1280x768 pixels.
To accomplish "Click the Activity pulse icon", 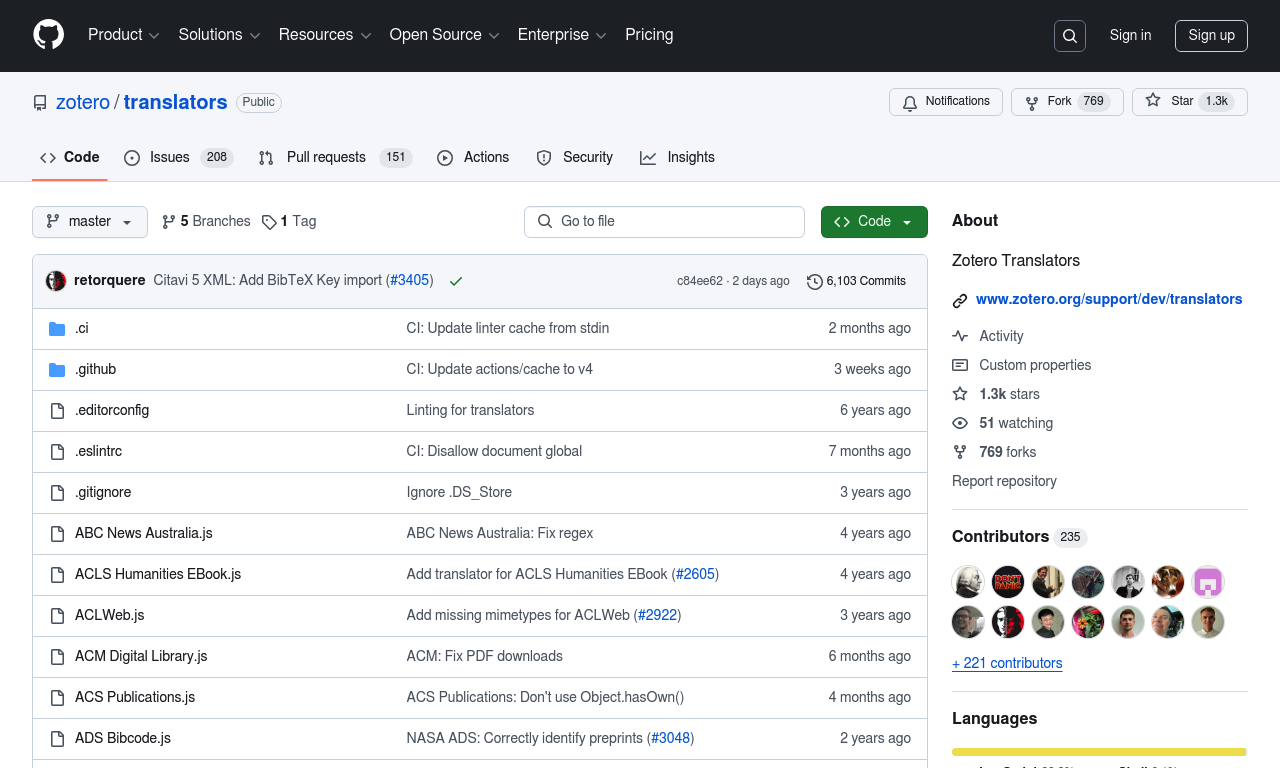I will point(960,336).
